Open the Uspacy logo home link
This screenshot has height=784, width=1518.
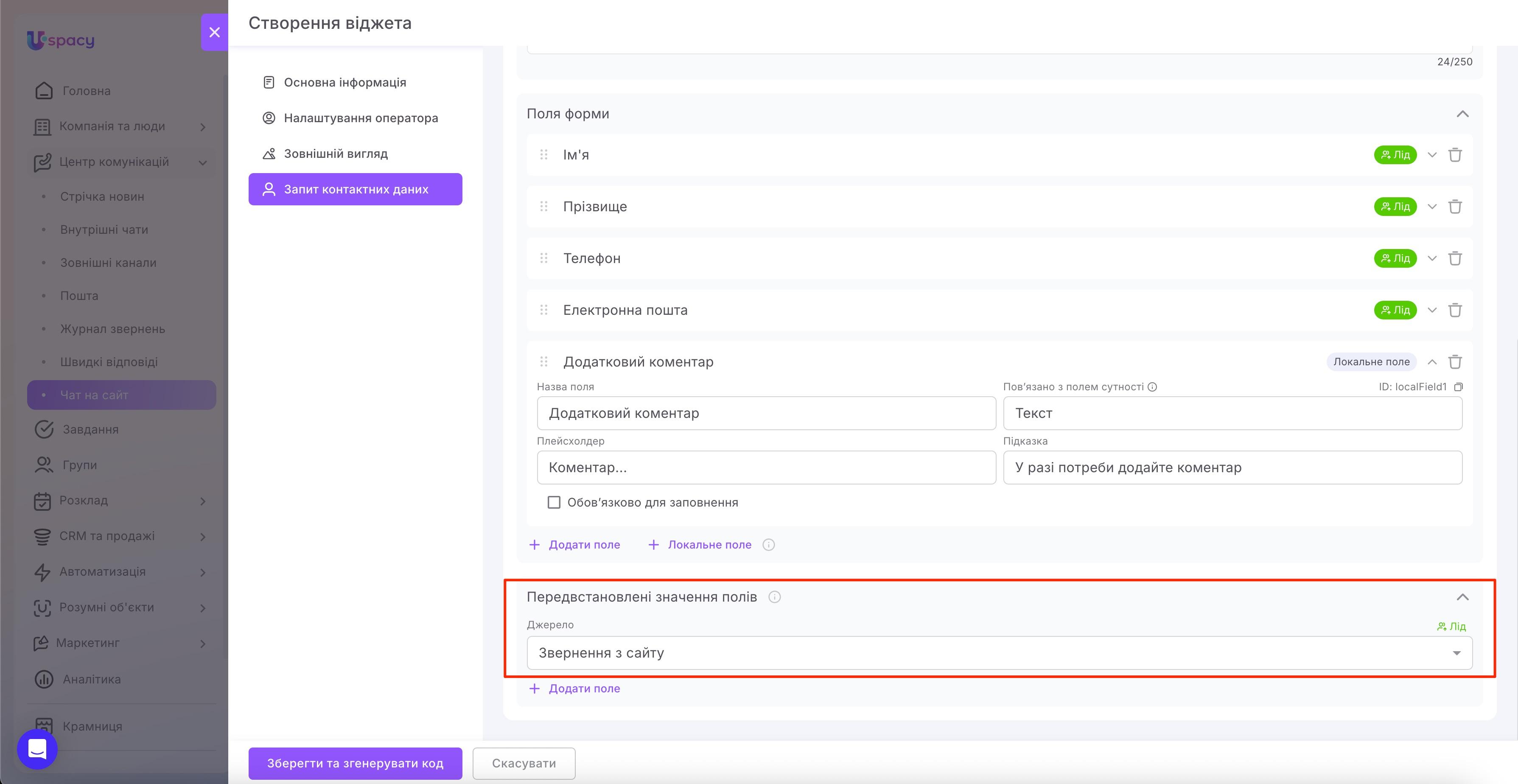[x=61, y=40]
